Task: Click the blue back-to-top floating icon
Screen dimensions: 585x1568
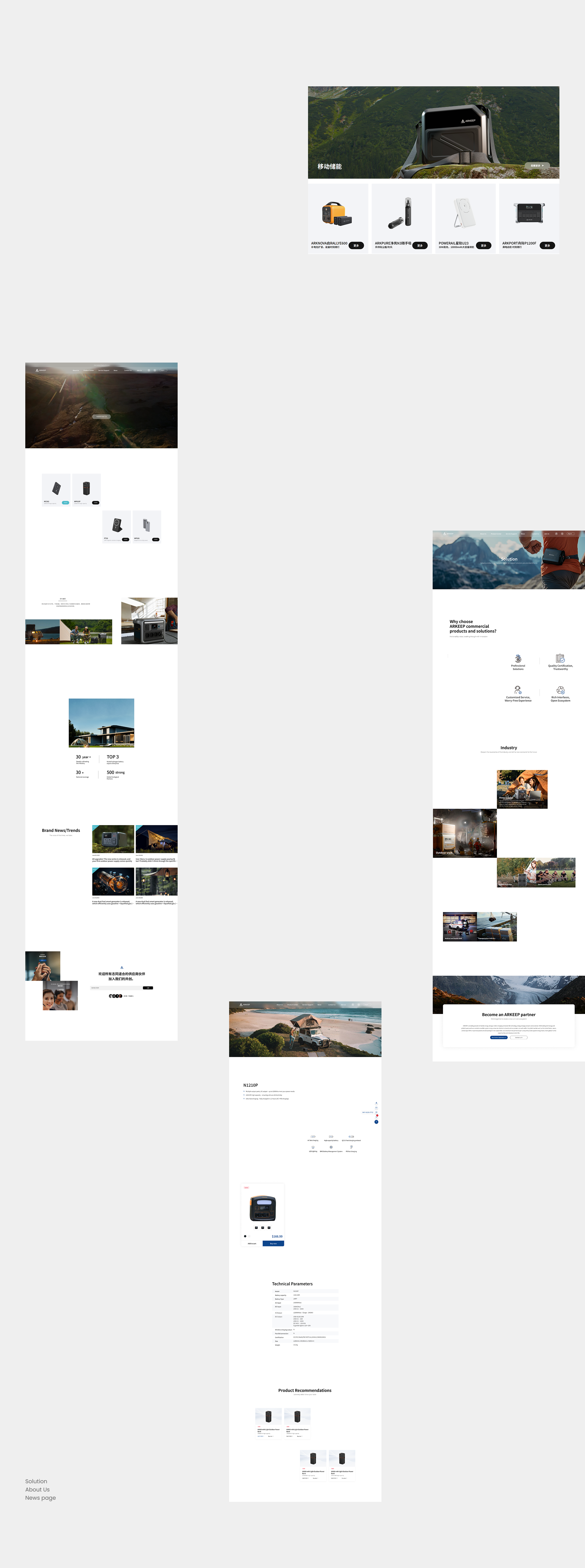Action: [x=376, y=1122]
